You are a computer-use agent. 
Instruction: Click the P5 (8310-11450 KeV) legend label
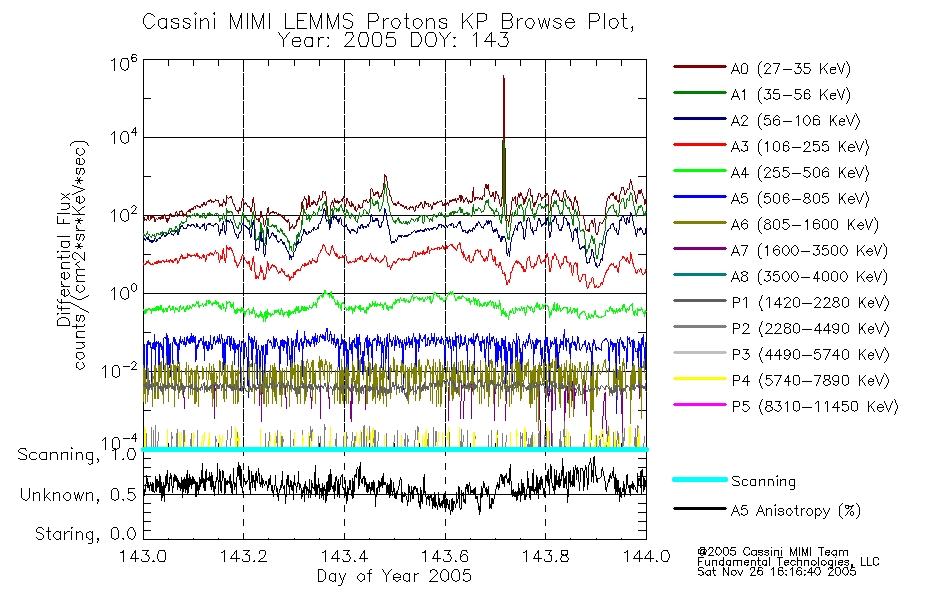(815, 407)
